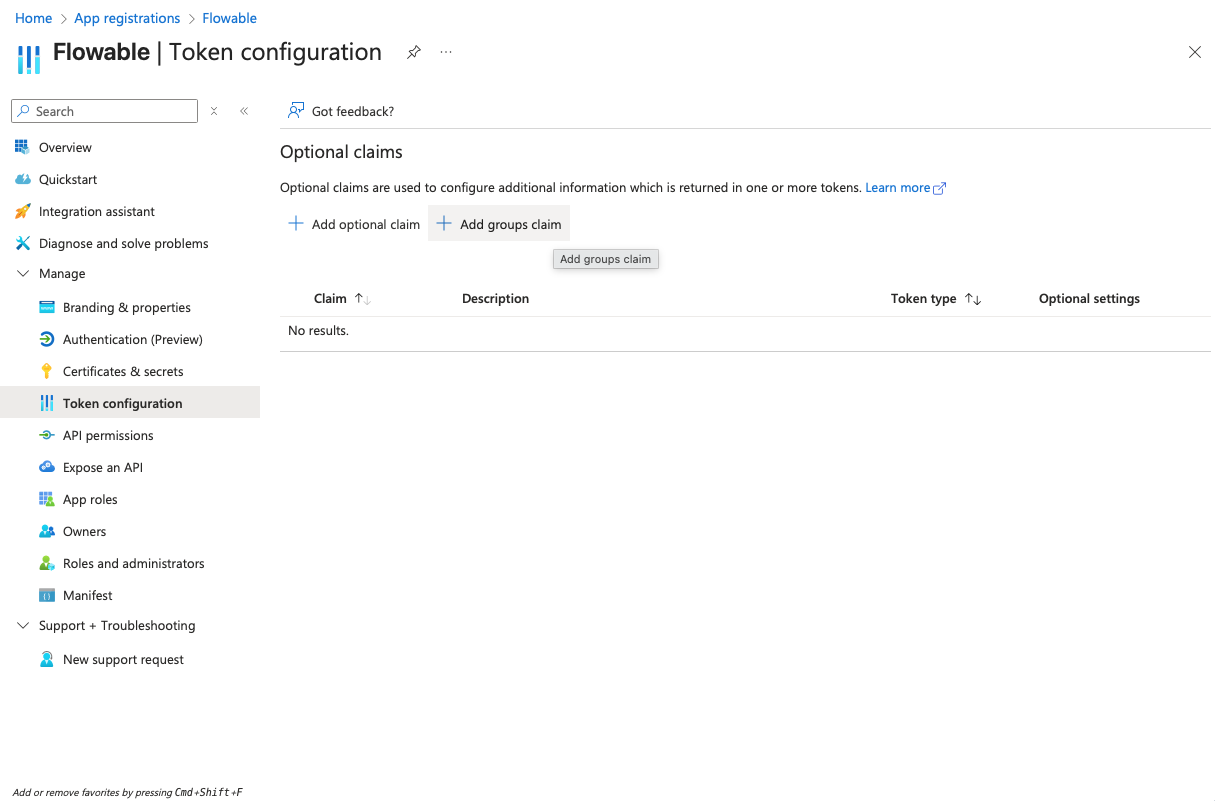1215x801 pixels.
Task: Click the Certificates & secrets key icon
Action: 46,371
